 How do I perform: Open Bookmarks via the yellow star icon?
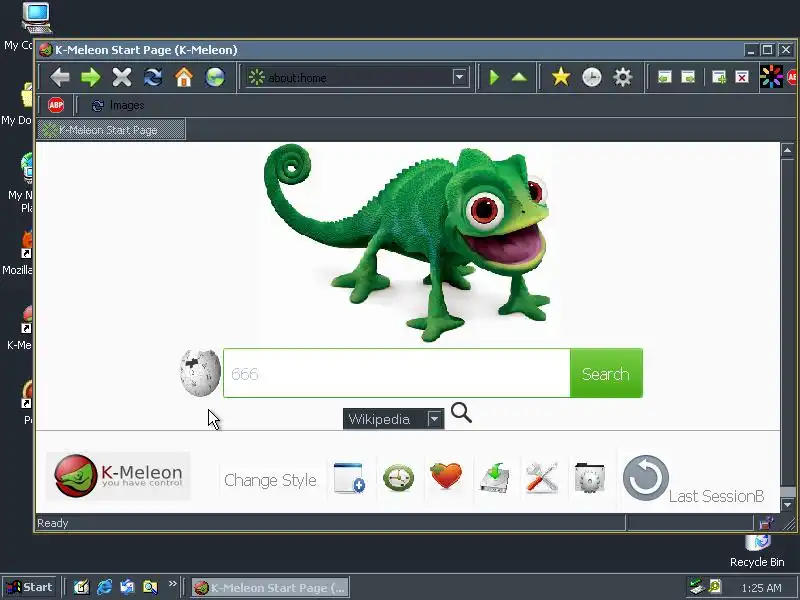561,78
